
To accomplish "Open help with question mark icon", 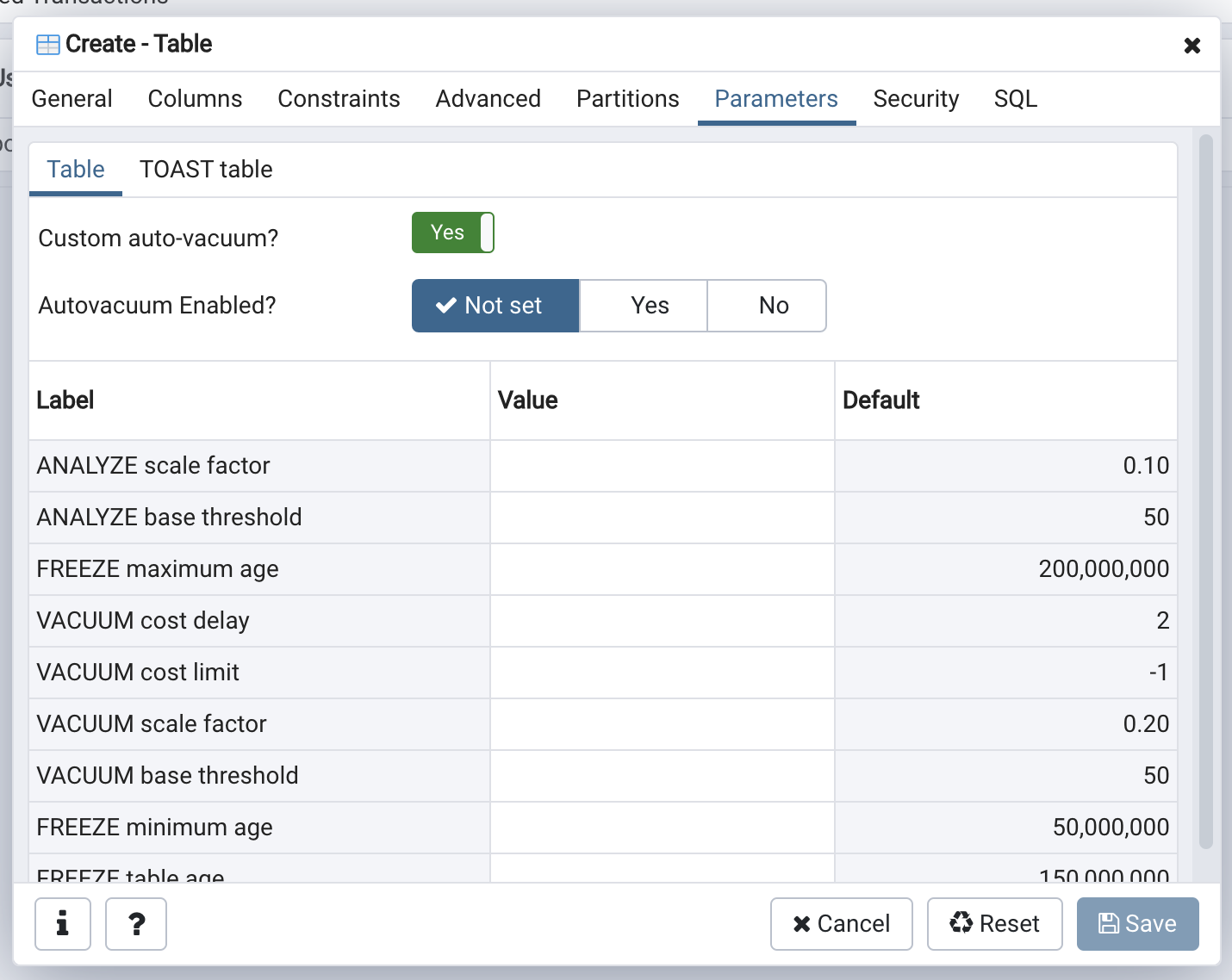I will coord(136,924).
